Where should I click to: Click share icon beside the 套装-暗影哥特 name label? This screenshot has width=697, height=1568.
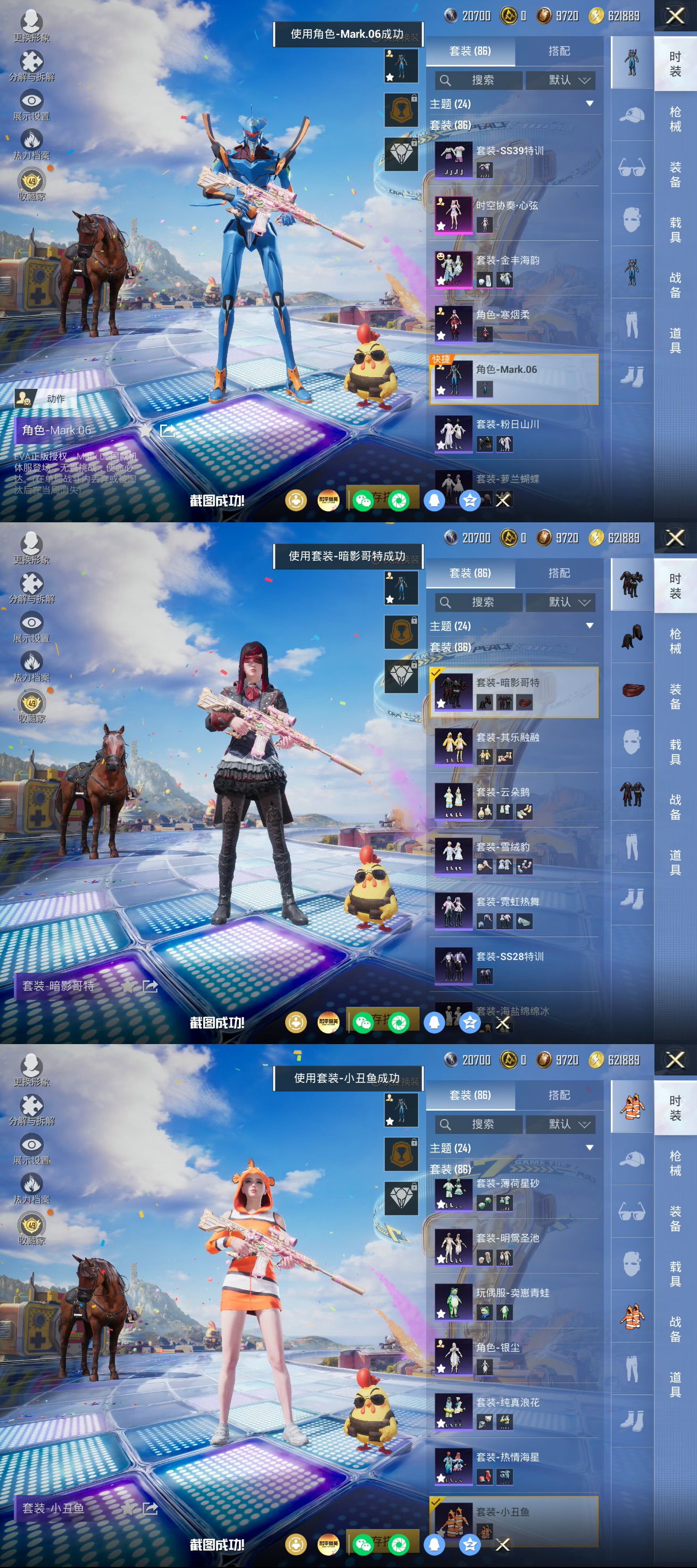click(150, 986)
